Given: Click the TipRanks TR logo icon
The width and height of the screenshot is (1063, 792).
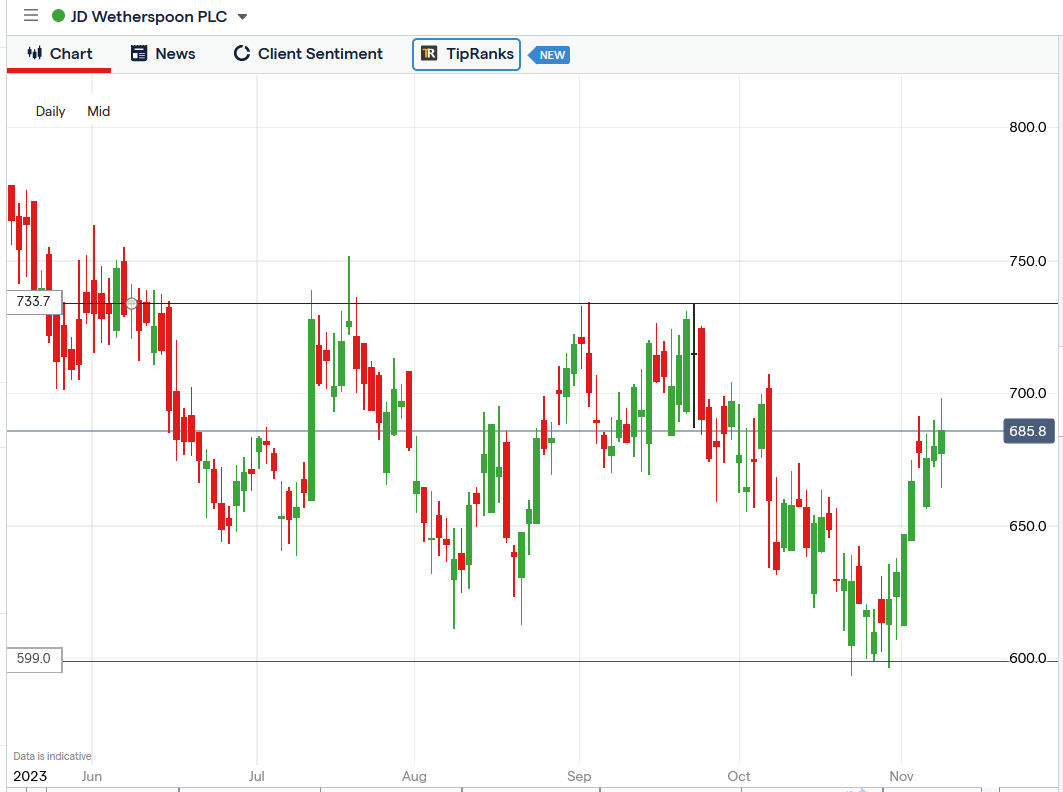Looking at the screenshot, I should tap(429, 54).
